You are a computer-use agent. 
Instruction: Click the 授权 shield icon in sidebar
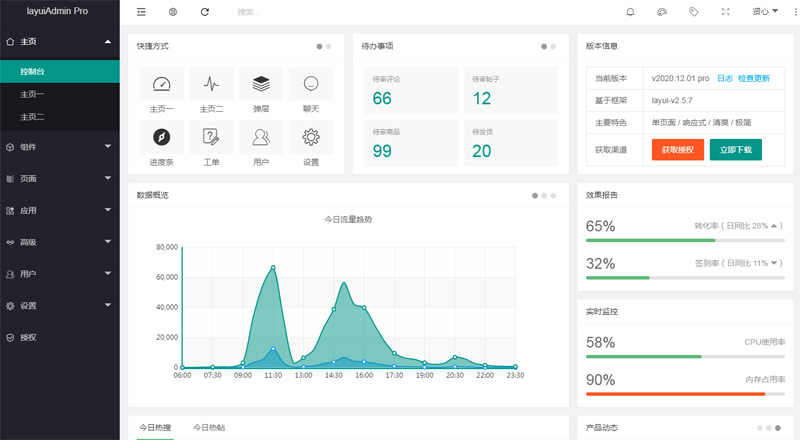[x=10, y=337]
